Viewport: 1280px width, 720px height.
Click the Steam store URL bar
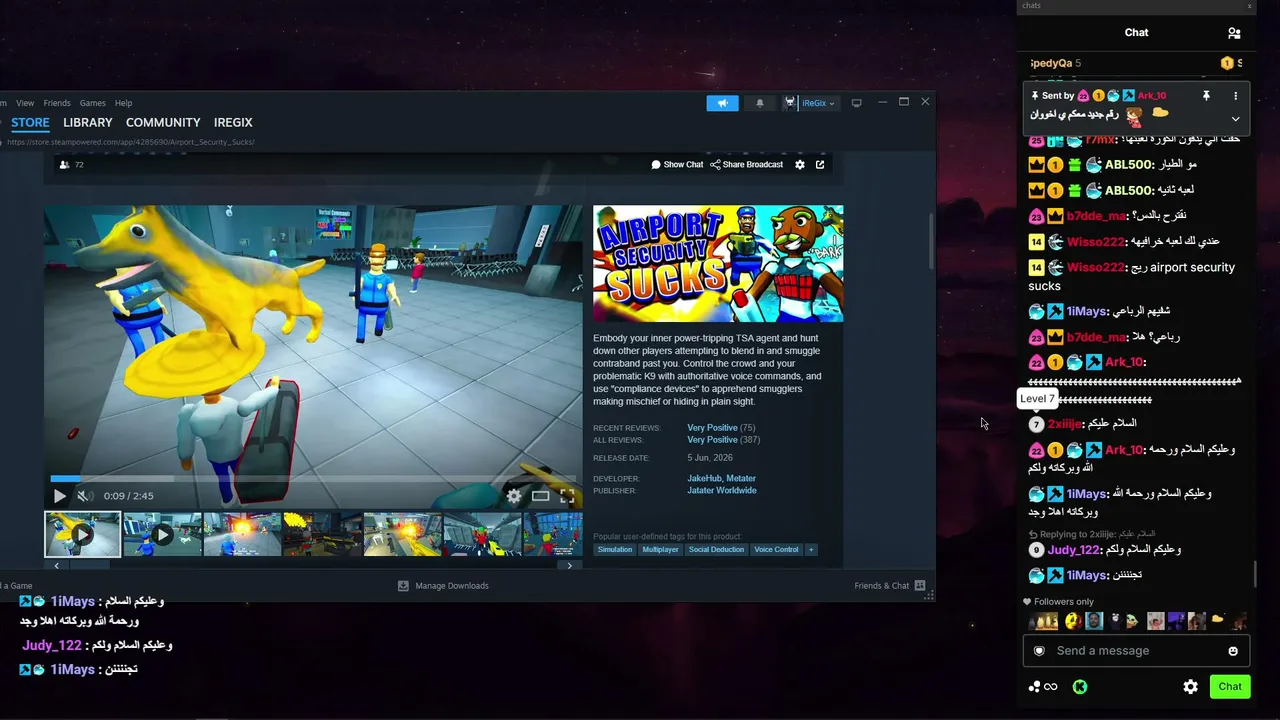point(130,142)
